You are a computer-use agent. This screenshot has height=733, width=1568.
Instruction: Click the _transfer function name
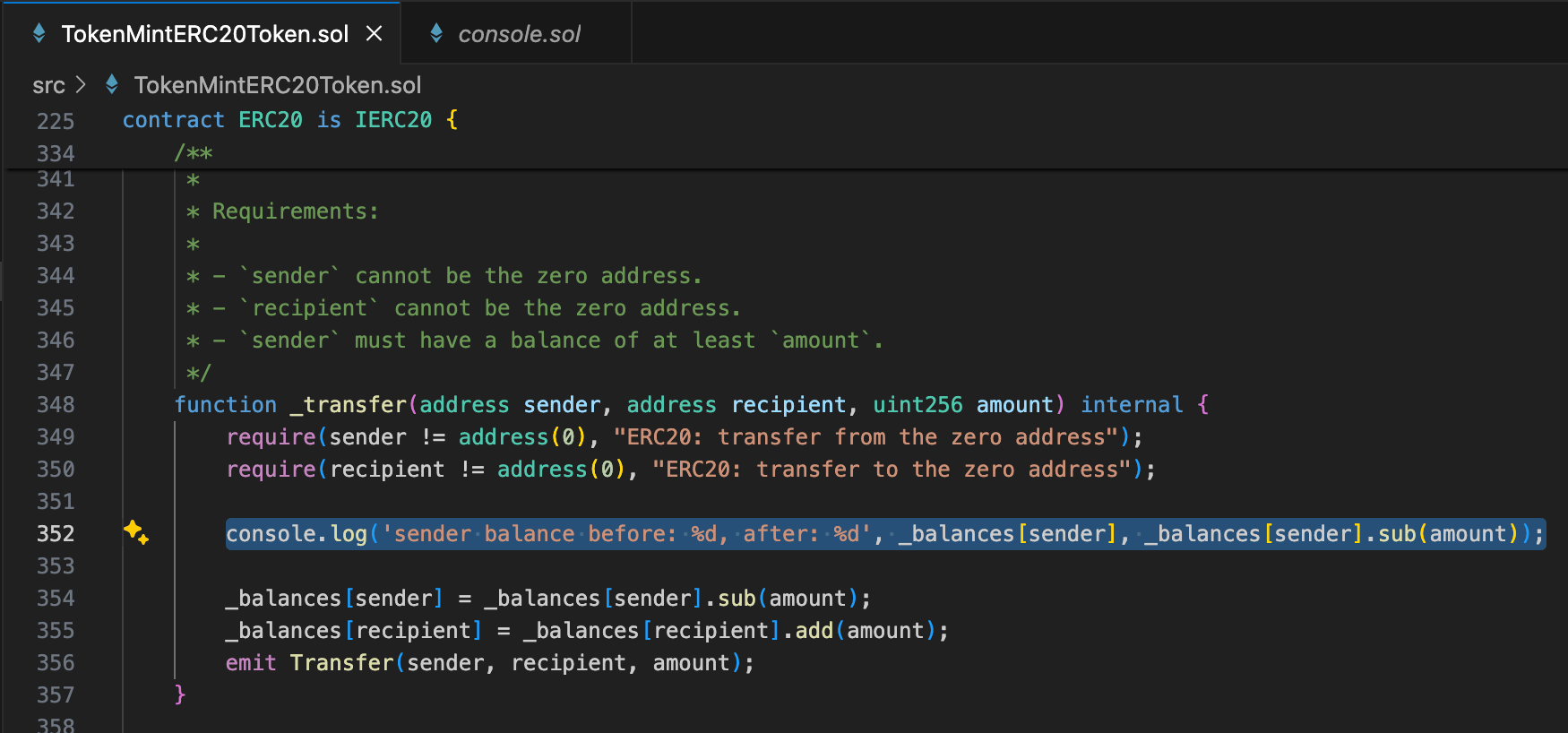[x=348, y=405]
